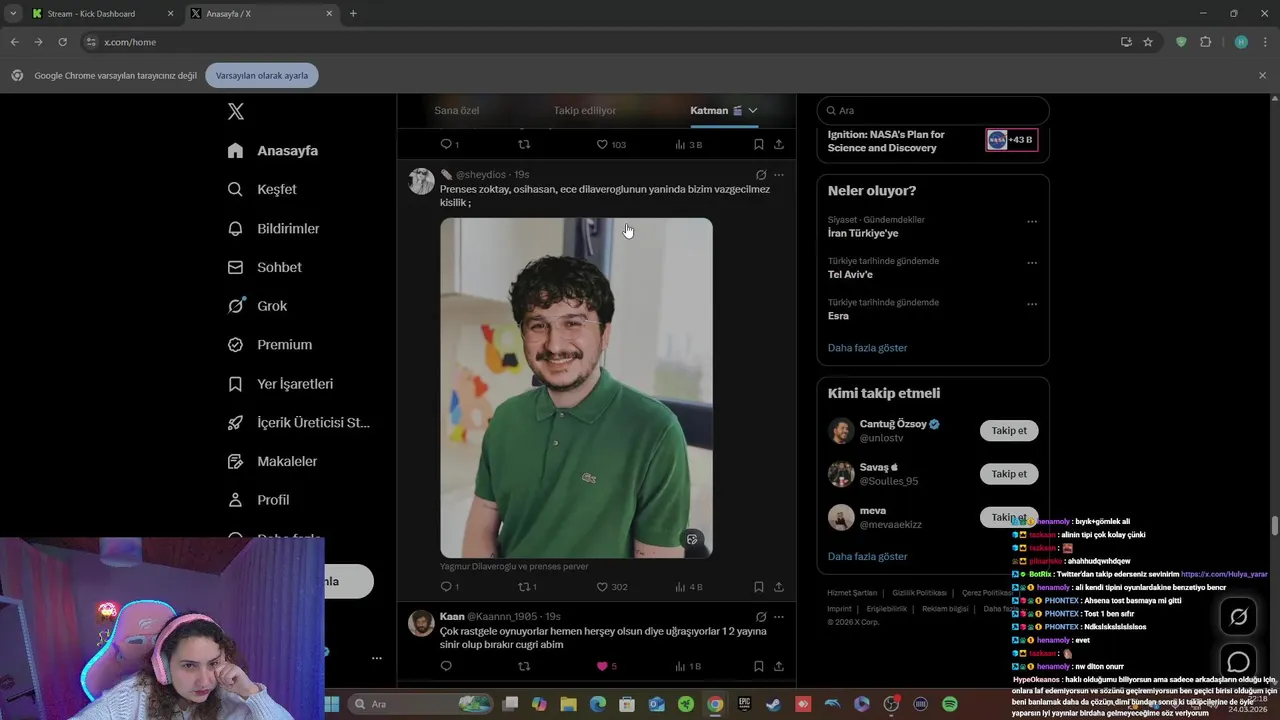View analytics of @sheydios post (4 B)

tap(689, 587)
